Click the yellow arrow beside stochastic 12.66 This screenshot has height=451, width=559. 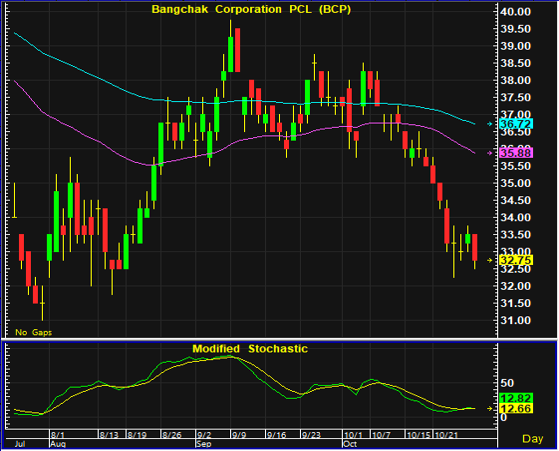pos(490,409)
